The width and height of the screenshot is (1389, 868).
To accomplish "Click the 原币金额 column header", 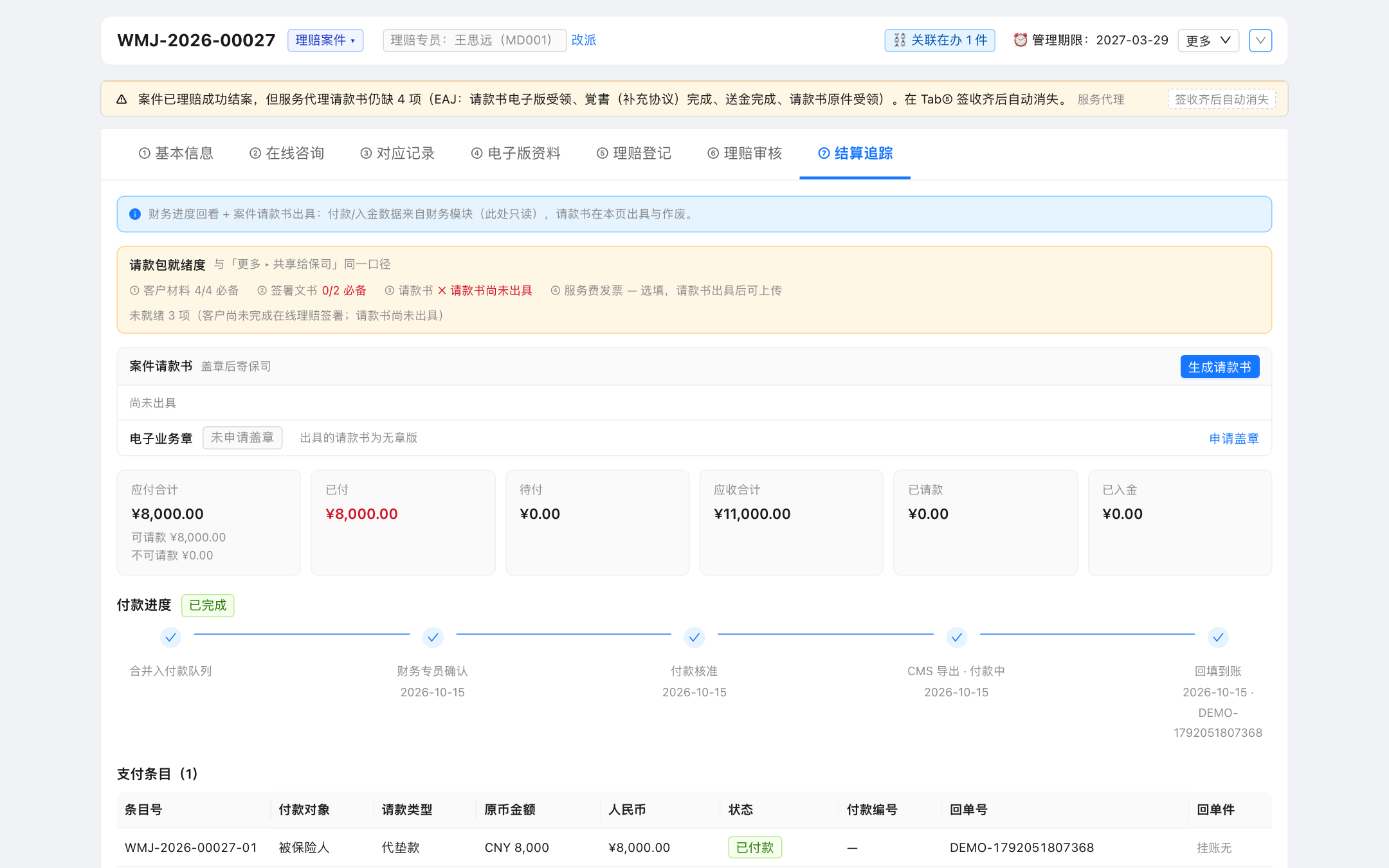I will pyautogui.click(x=510, y=809).
